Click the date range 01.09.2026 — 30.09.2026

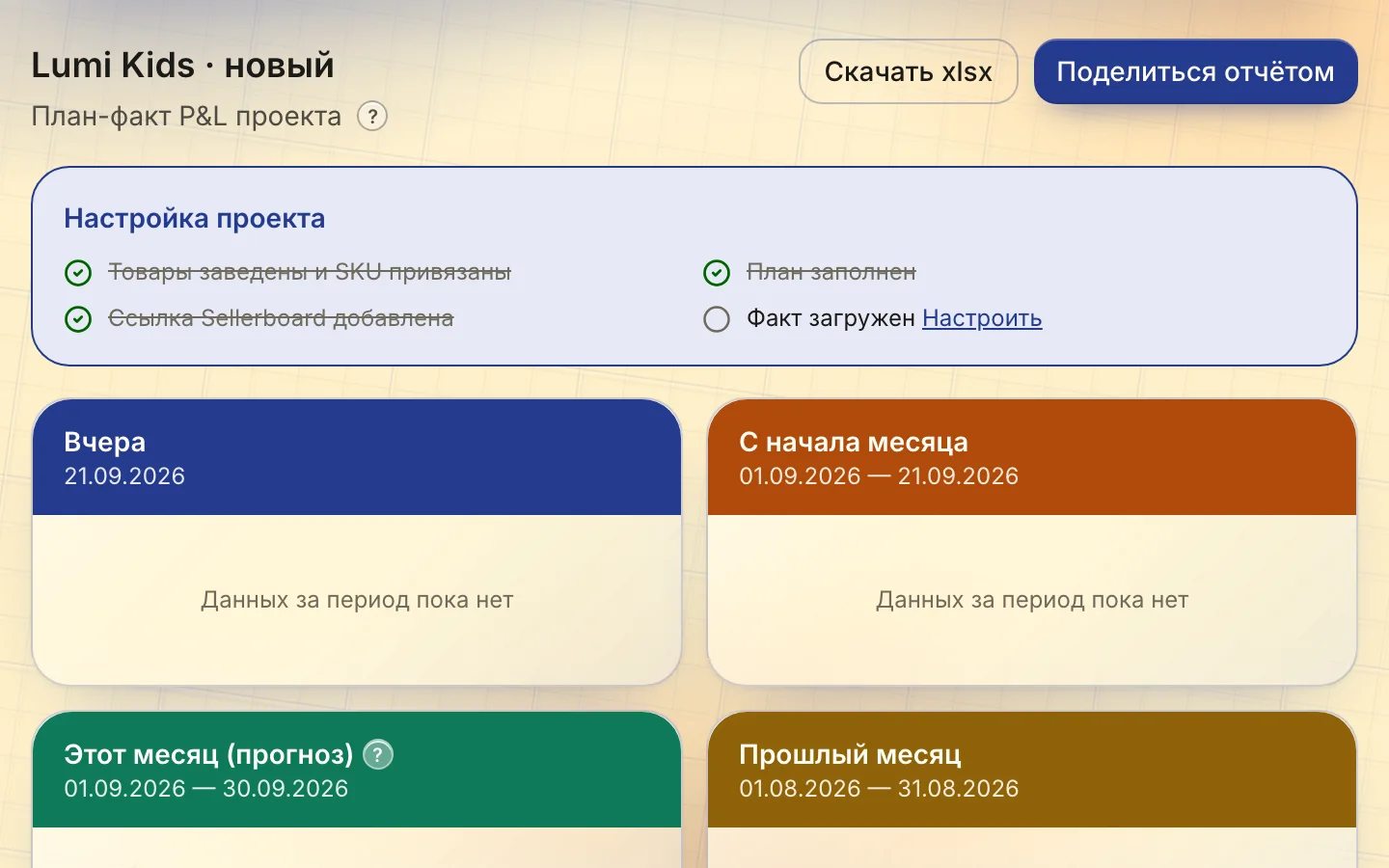(206, 789)
